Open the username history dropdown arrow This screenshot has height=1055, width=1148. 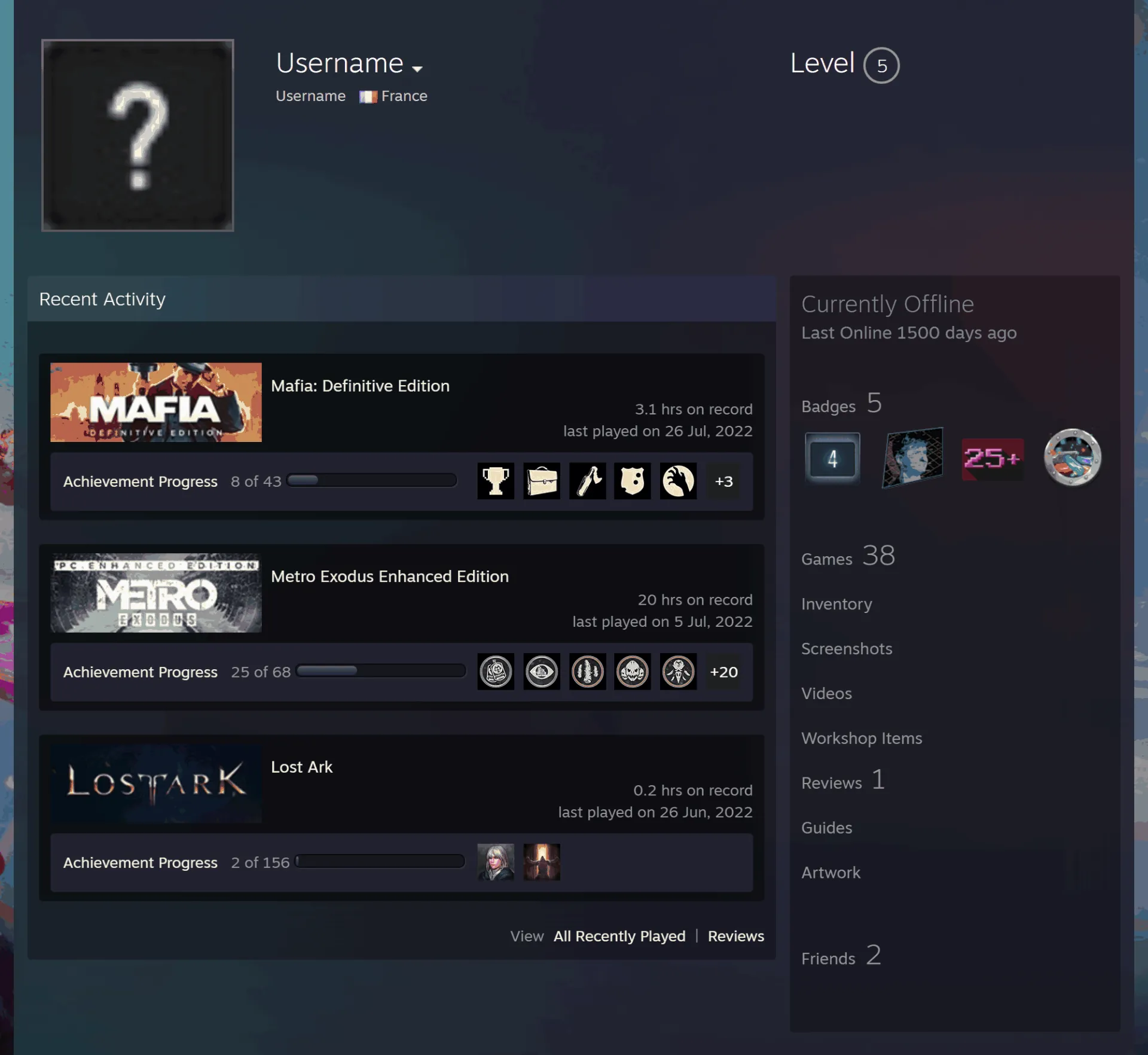coord(417,69)
